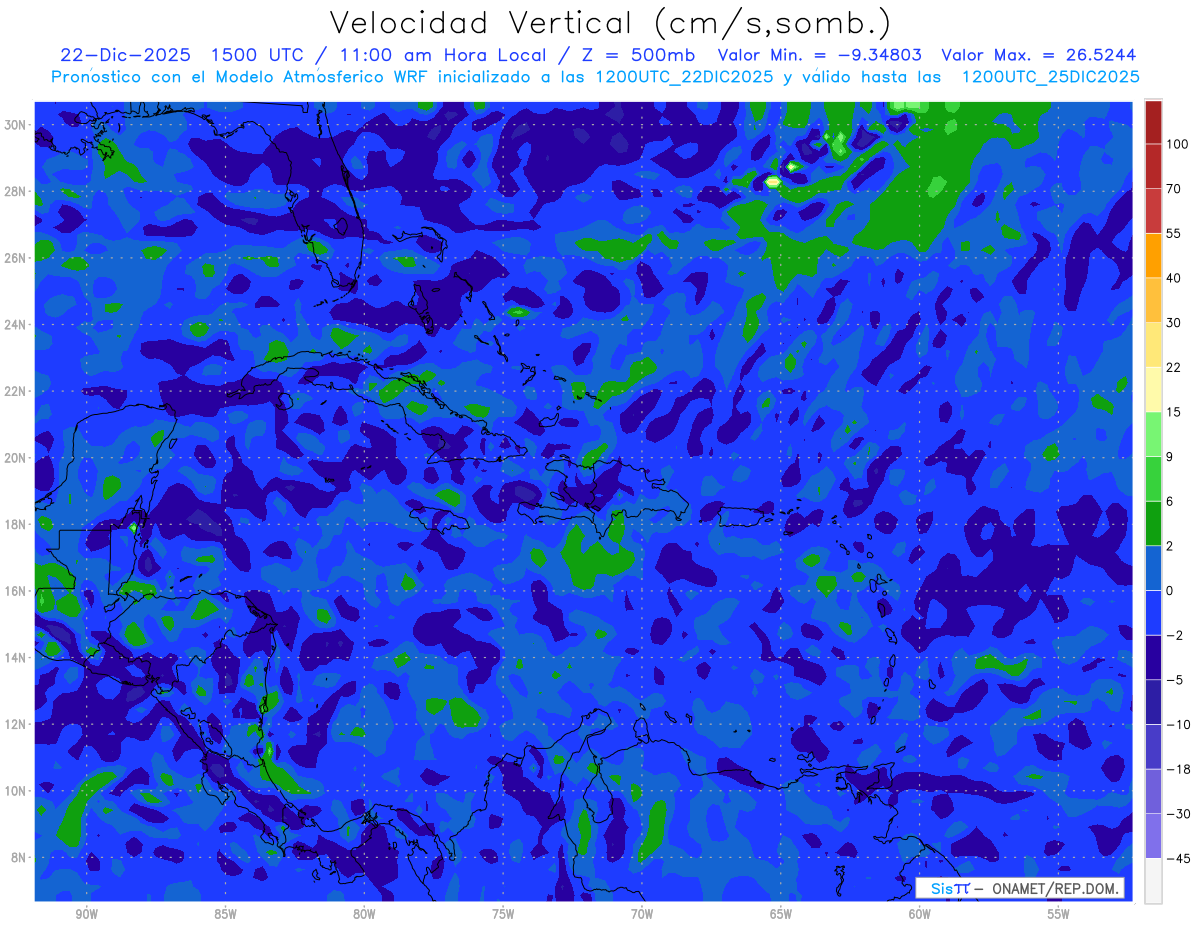The width and height of the screenshot is (1200, 927).
Task: Click the '20N' latitude label
Action: 17,458
